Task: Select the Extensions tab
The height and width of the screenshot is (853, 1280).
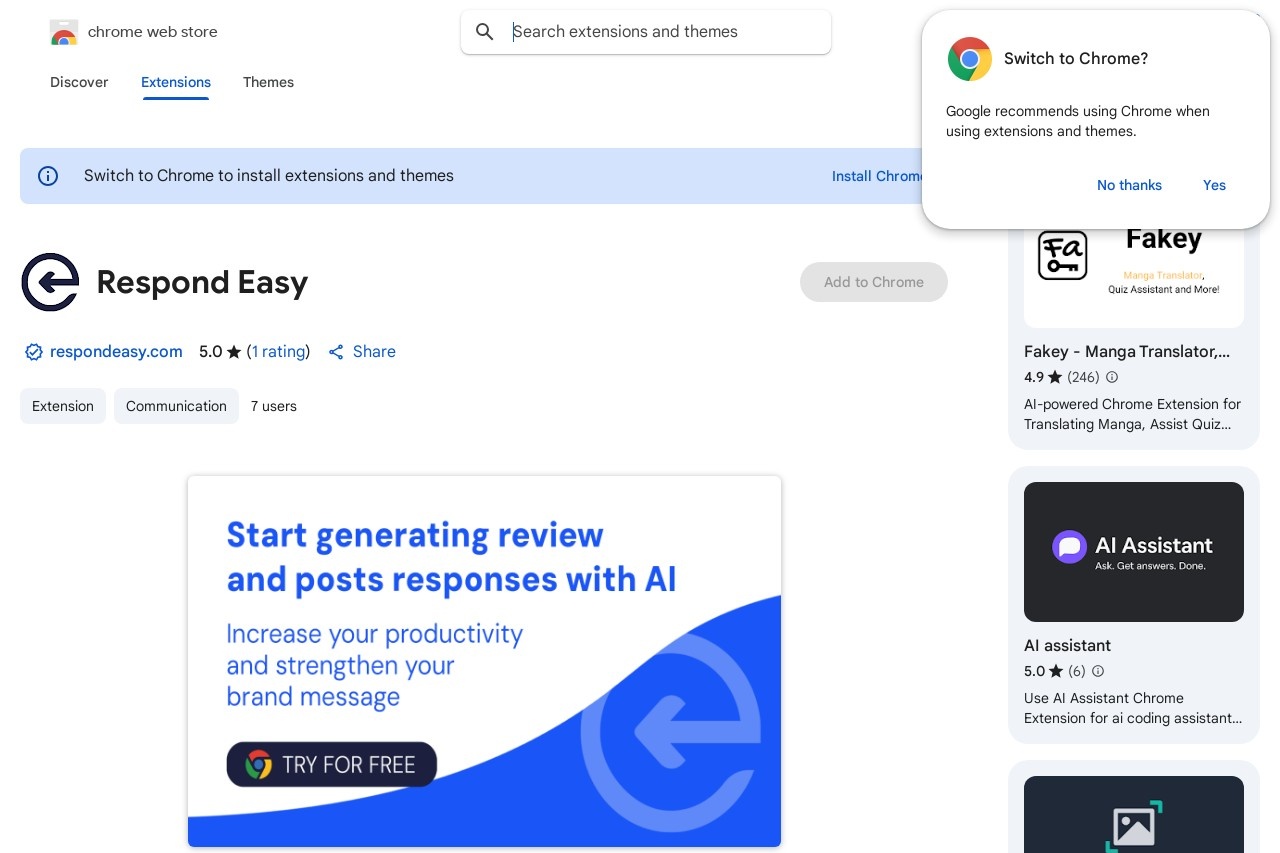Action: (176, 82)
